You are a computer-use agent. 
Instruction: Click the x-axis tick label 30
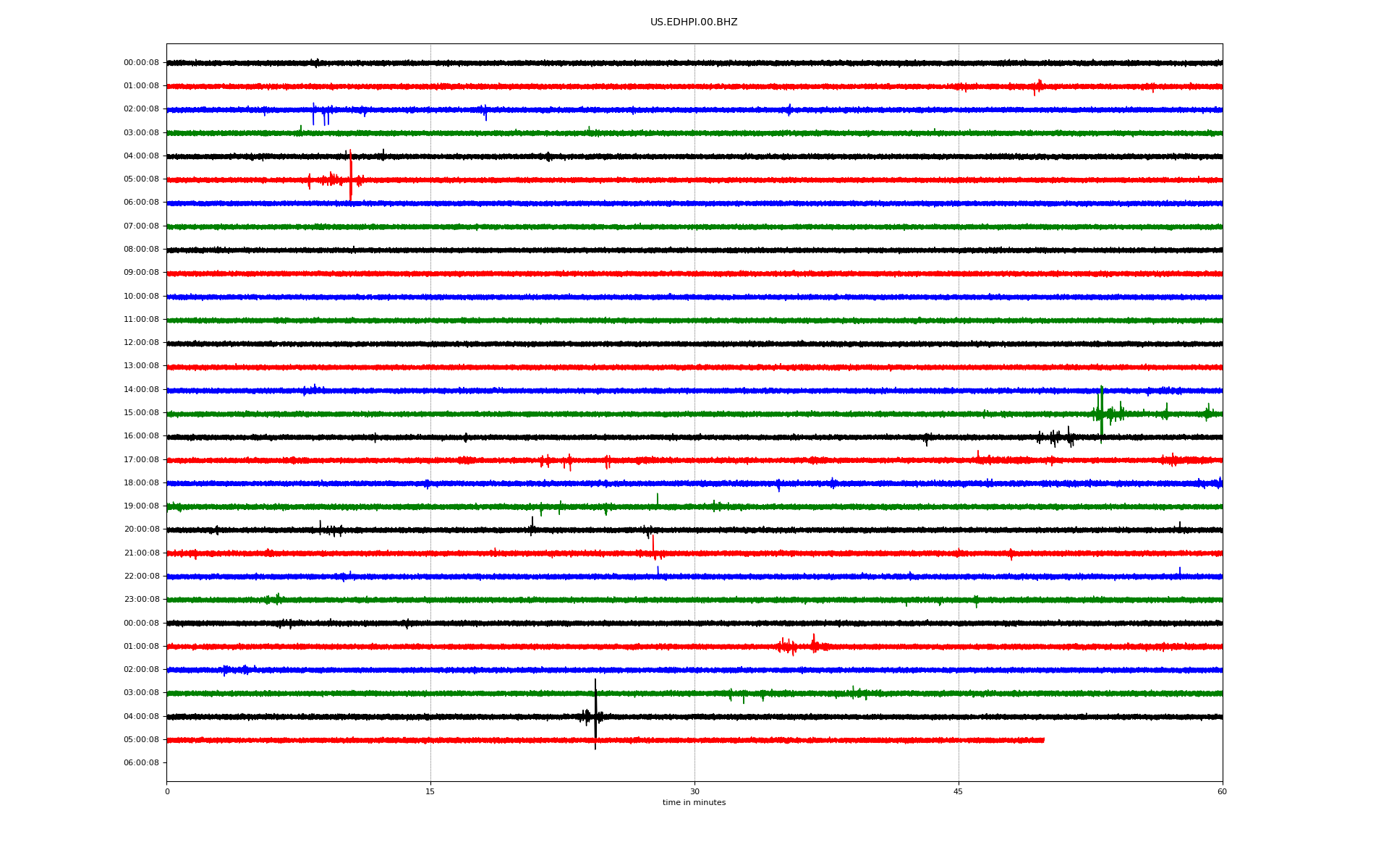pos(694,791)
